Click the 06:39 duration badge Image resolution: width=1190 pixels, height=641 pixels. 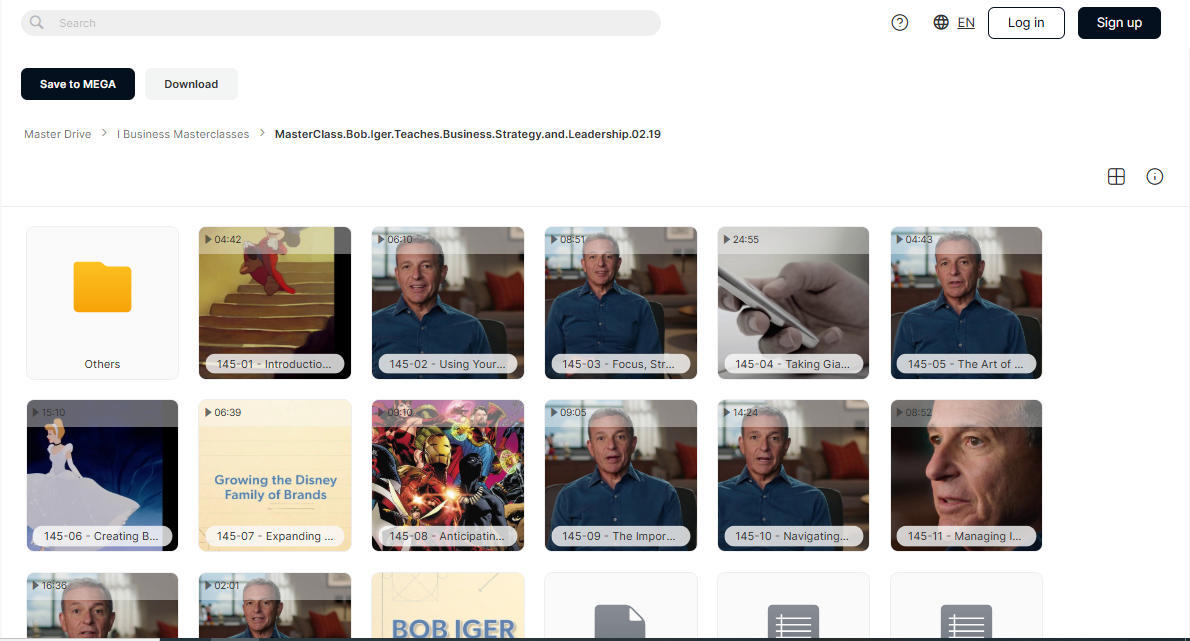click(222, 413)
